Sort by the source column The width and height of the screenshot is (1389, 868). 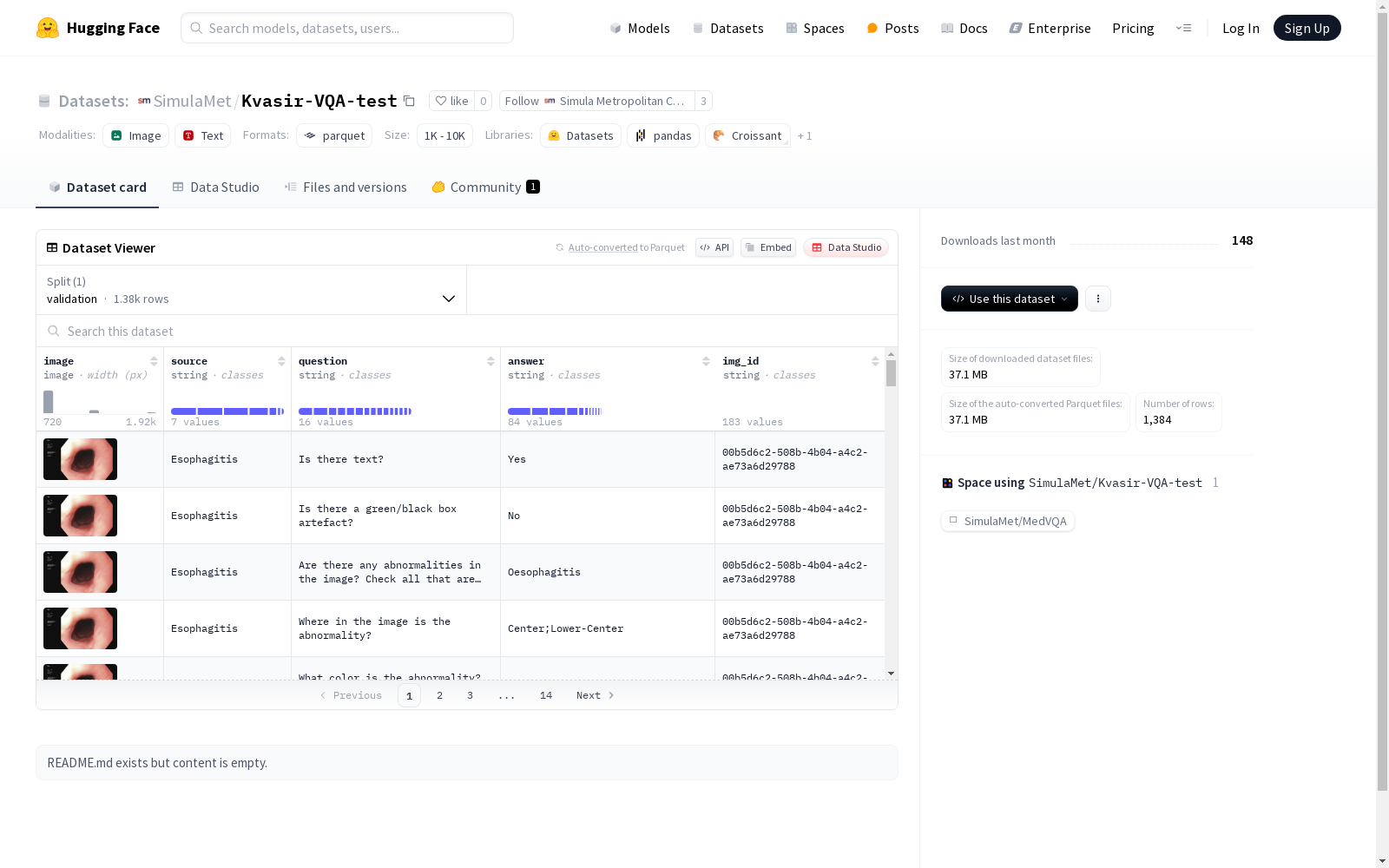[281, 361]
